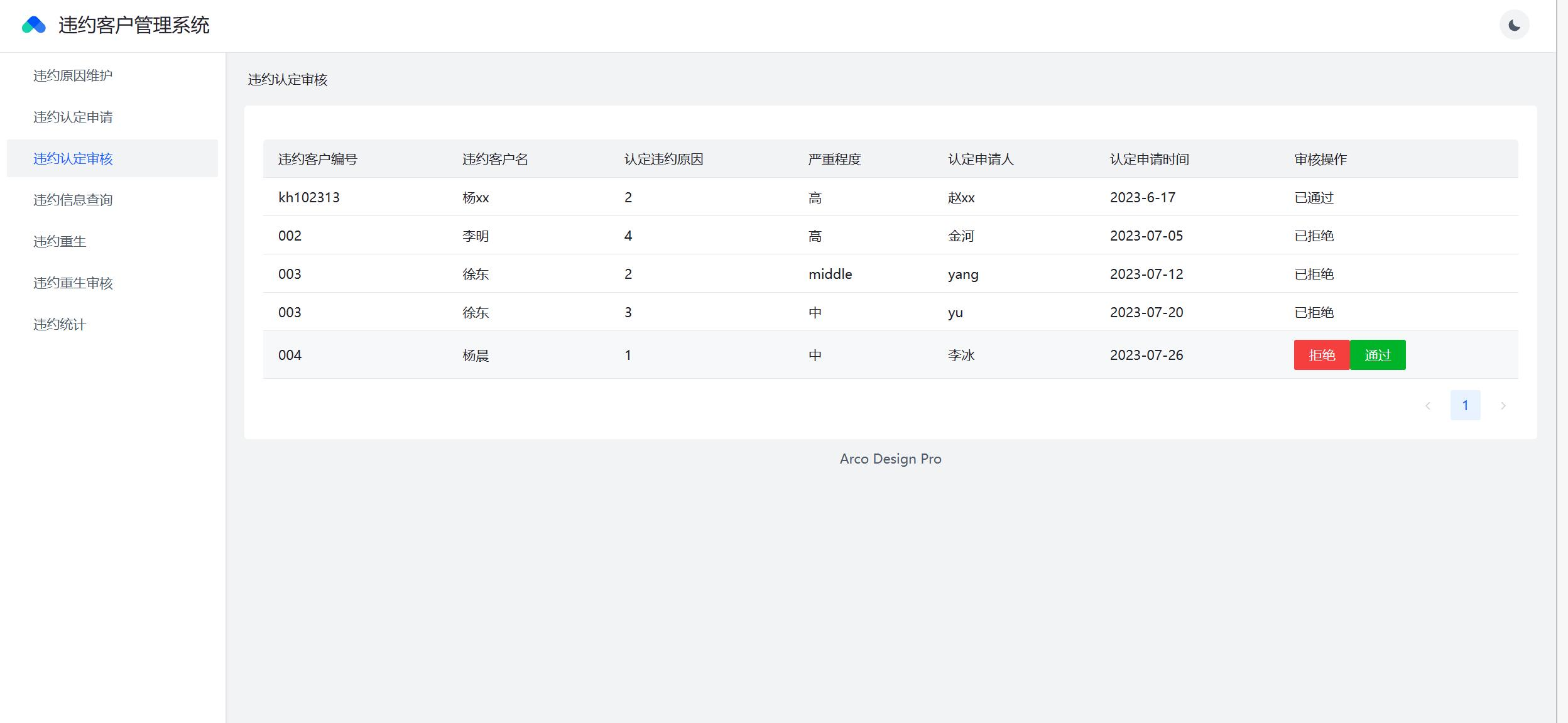The image size is (1568, 723).
Task: Go to next page arrow
Action: (x=1503, y=406)
